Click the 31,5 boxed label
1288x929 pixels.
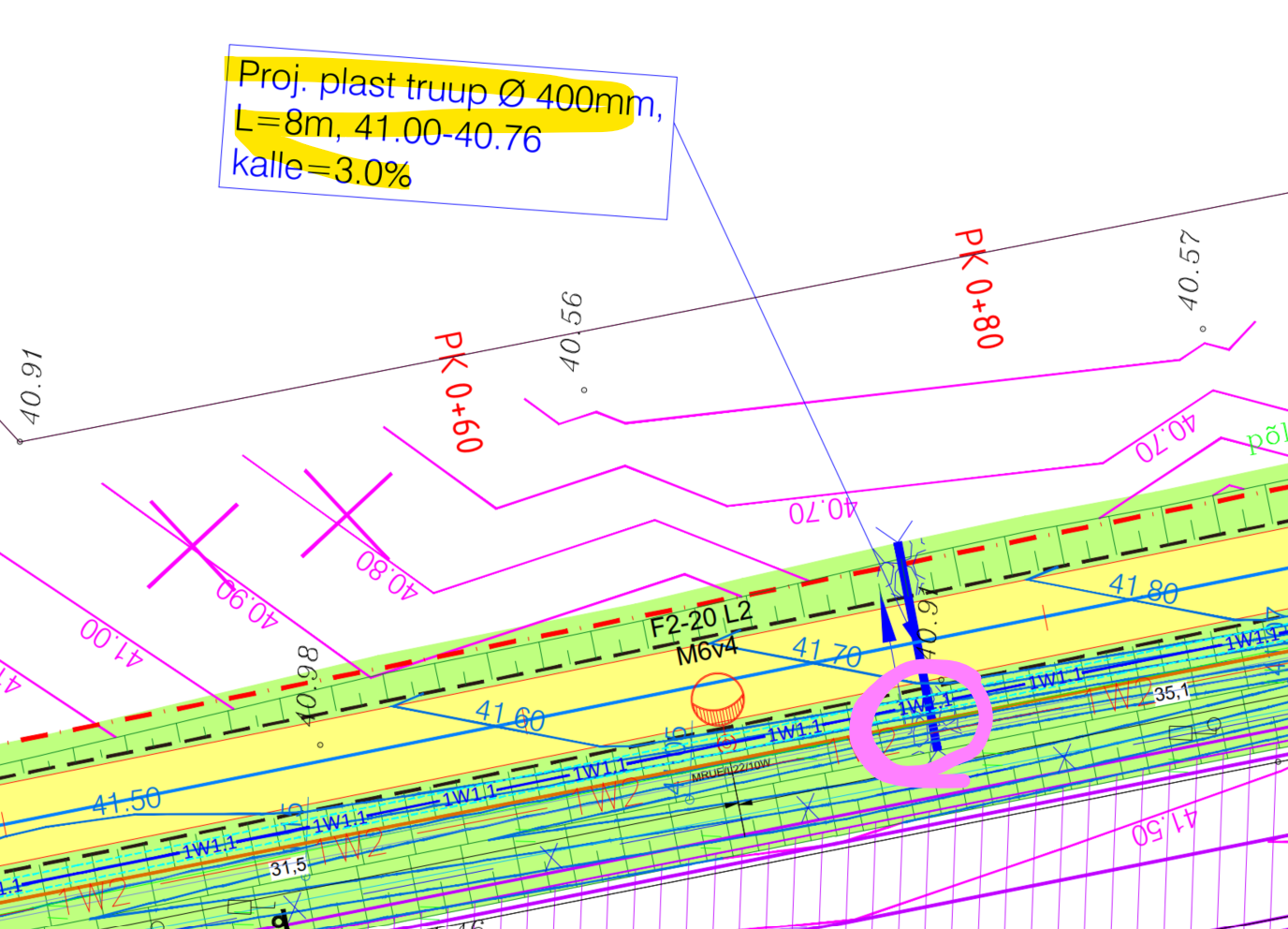coord(288,867)
